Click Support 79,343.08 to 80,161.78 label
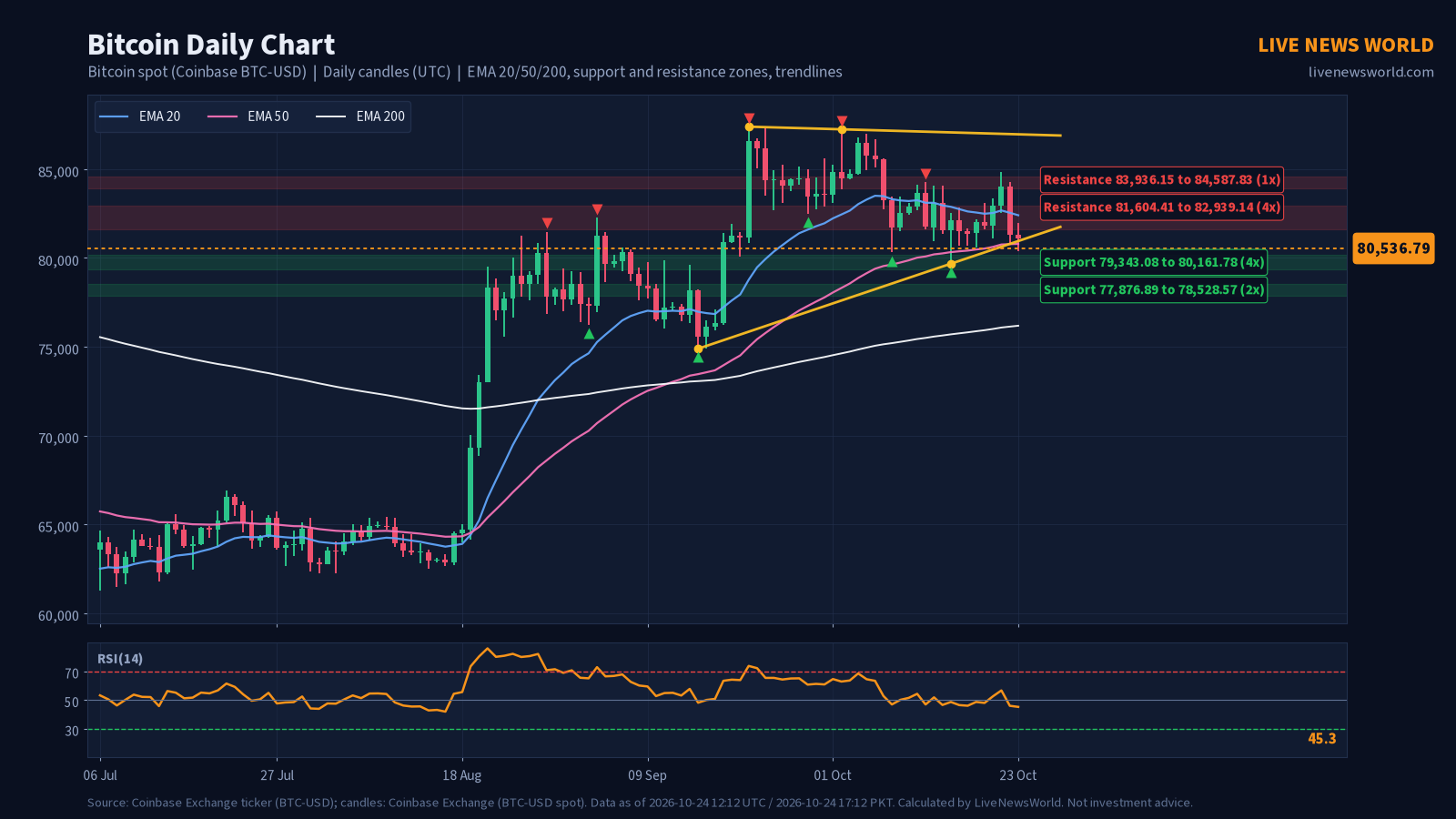Screen dimensions: 1456x819 tap(1154, 262)
